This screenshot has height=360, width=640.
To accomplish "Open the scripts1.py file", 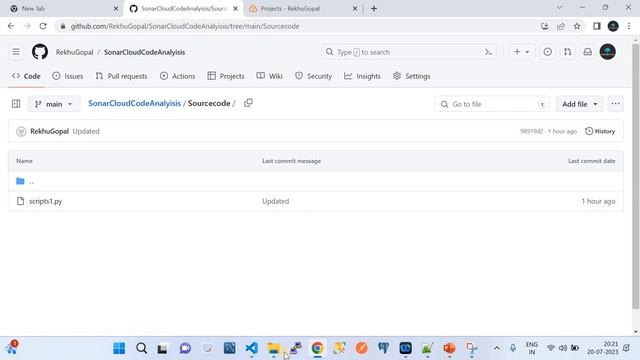I will [x=45, y=201].
